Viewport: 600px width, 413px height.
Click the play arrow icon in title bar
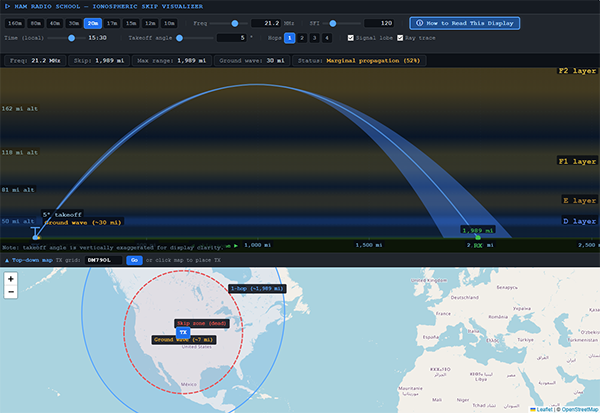pos(7,7)
